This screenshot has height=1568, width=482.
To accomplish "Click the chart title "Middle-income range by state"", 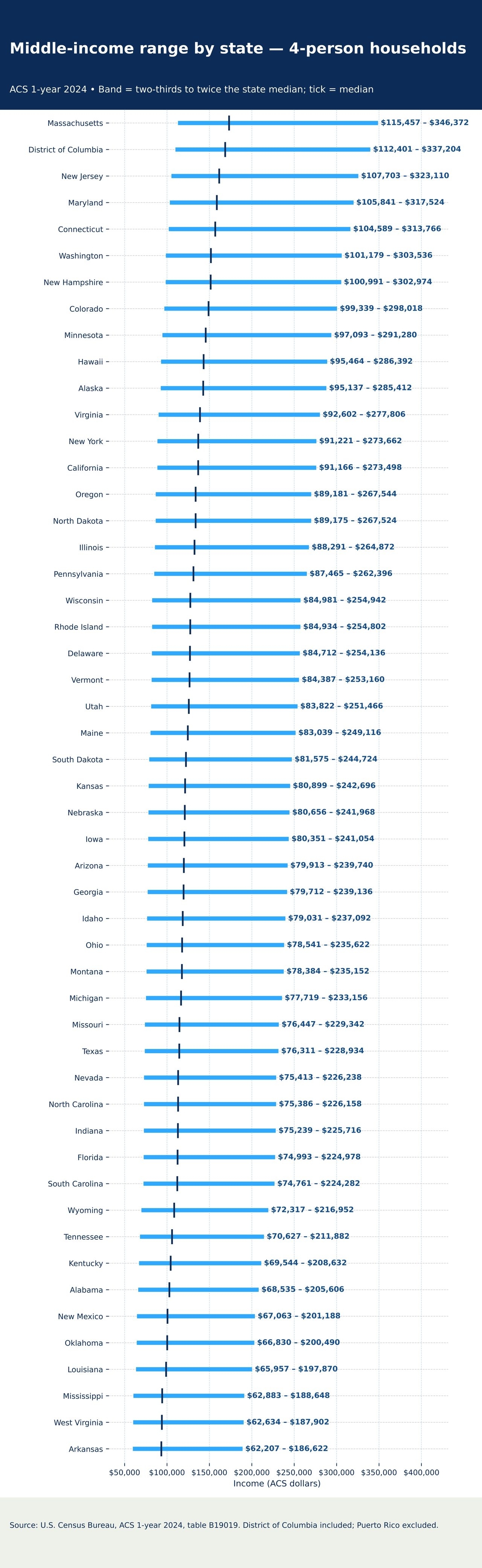I will point(238,49).
